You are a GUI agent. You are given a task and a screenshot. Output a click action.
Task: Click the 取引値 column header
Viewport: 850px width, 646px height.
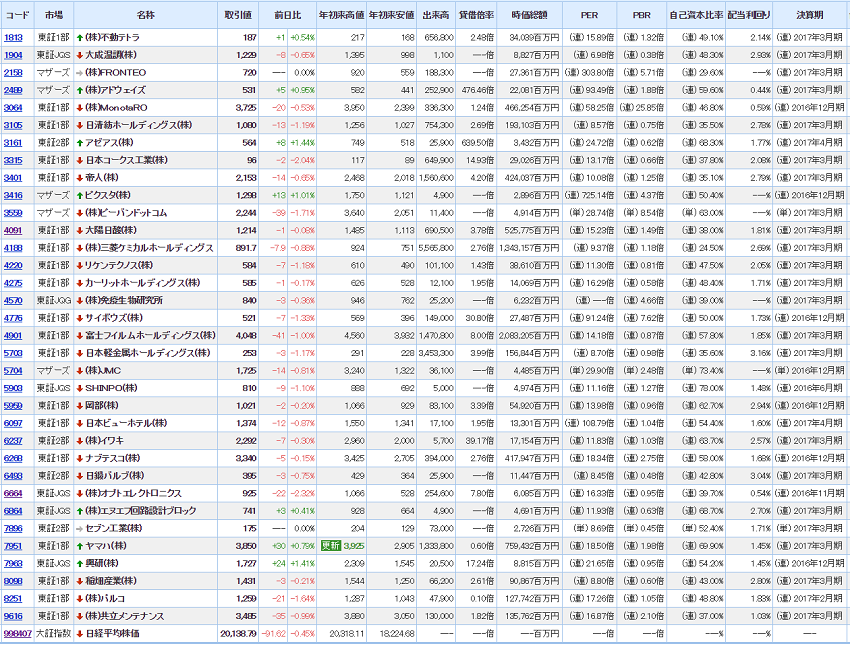point(238,15)
